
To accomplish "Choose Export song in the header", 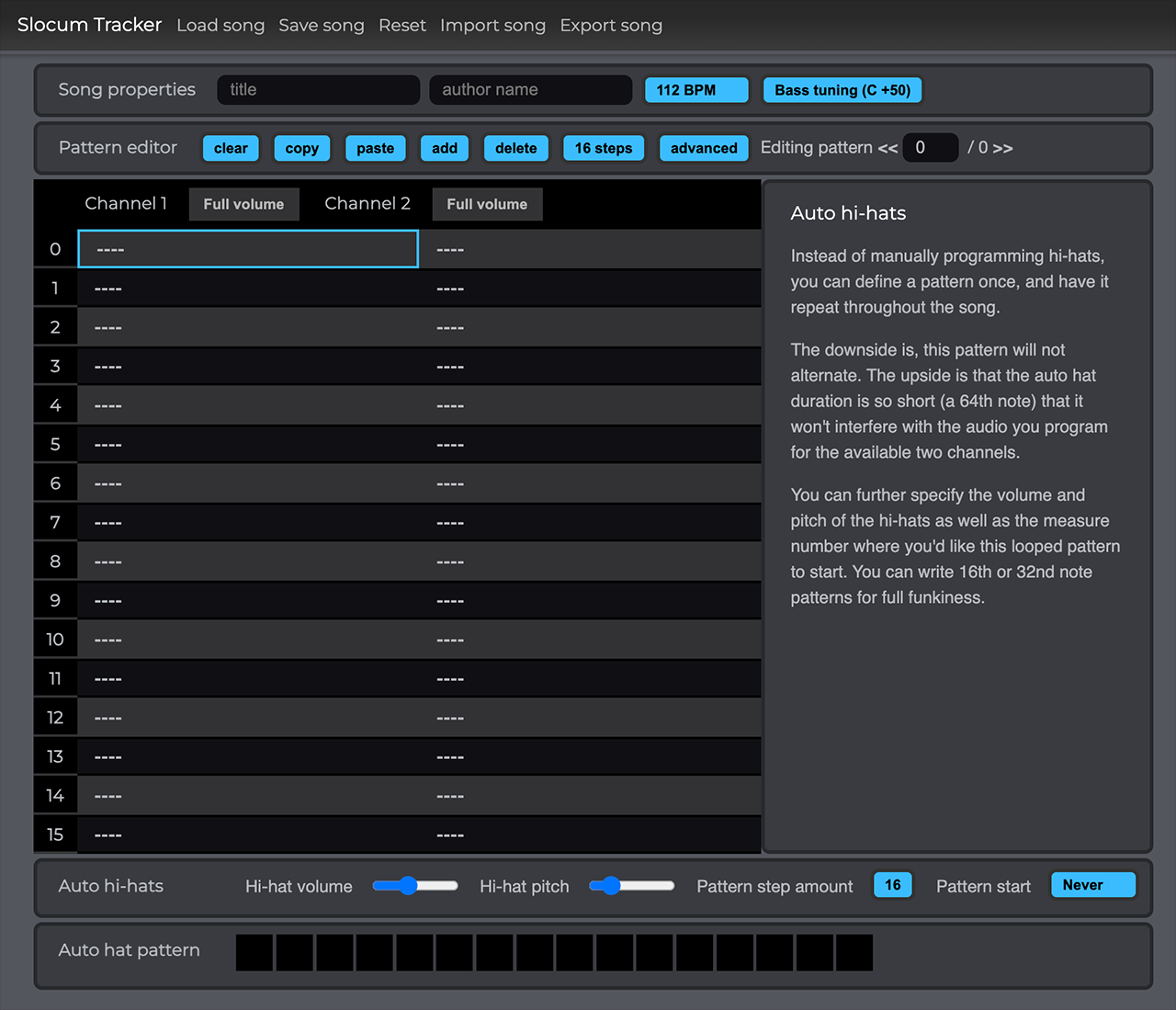I will click(611, 26).
